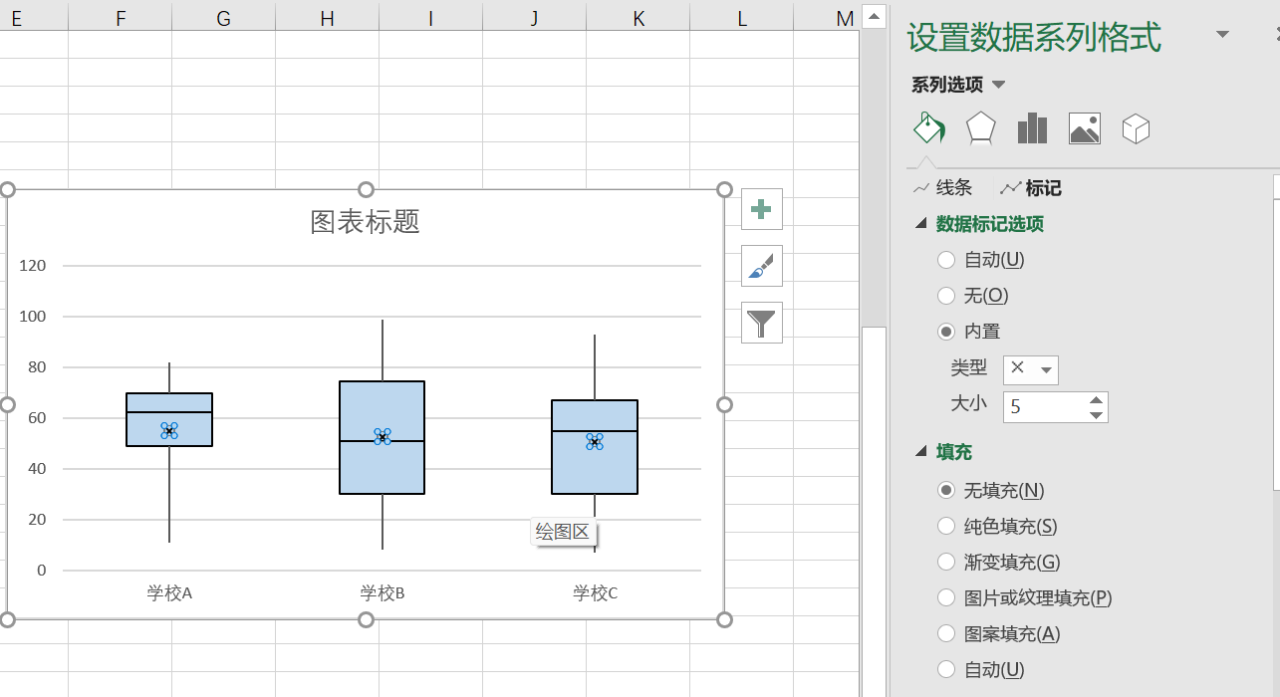Select 渐变填充(G) fill option

(x=999, y=562)
